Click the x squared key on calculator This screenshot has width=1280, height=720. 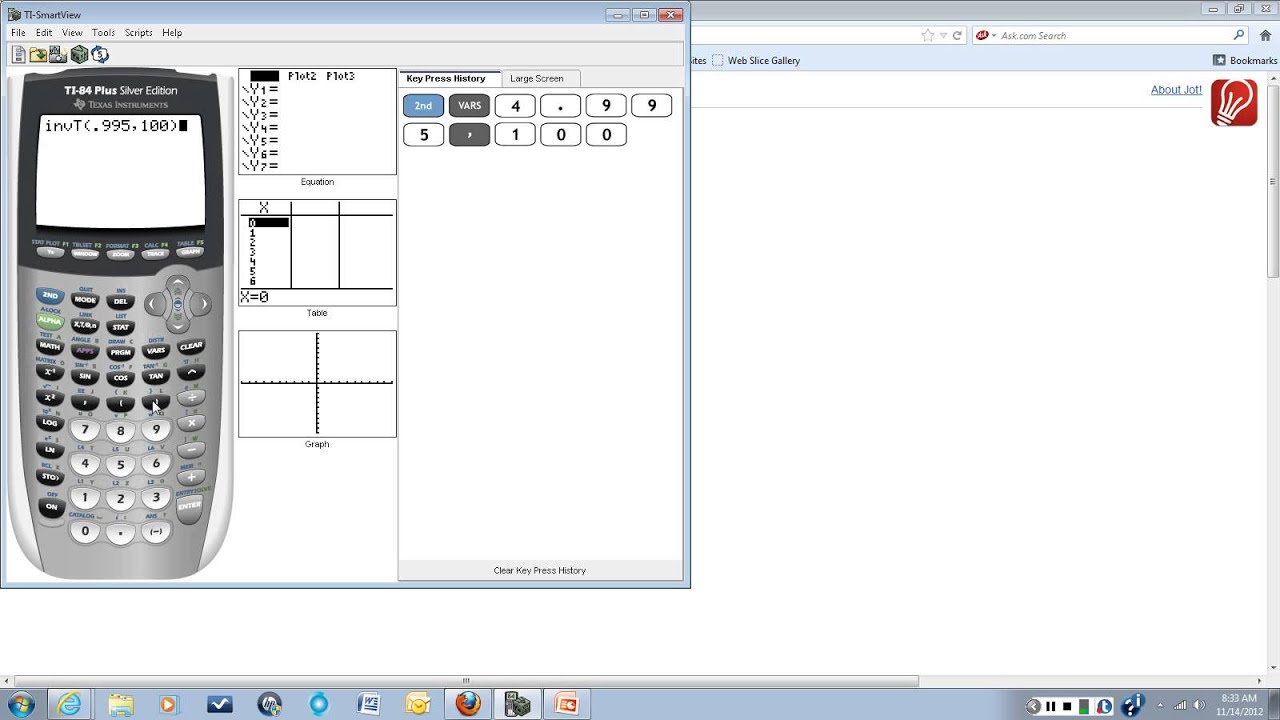49,397
